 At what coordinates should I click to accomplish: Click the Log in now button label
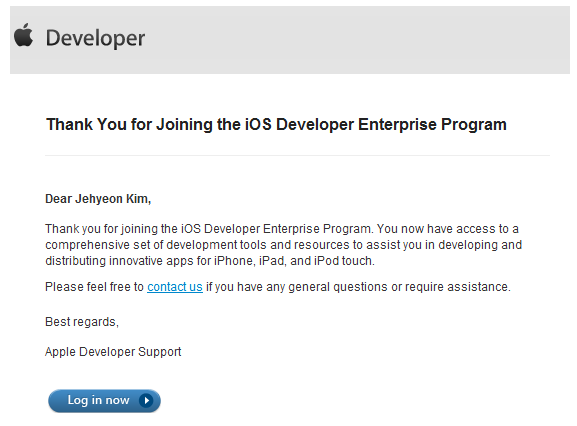98,400
